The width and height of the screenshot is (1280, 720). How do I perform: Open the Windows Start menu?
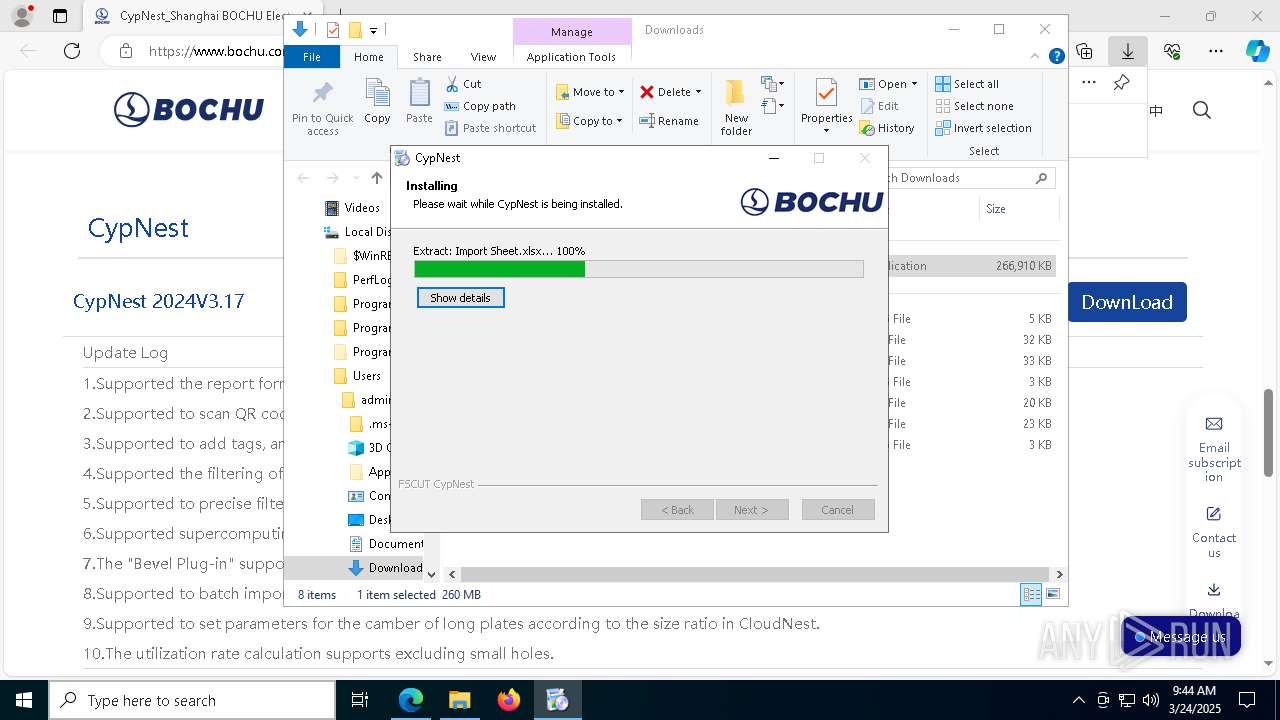pos(23,700)
